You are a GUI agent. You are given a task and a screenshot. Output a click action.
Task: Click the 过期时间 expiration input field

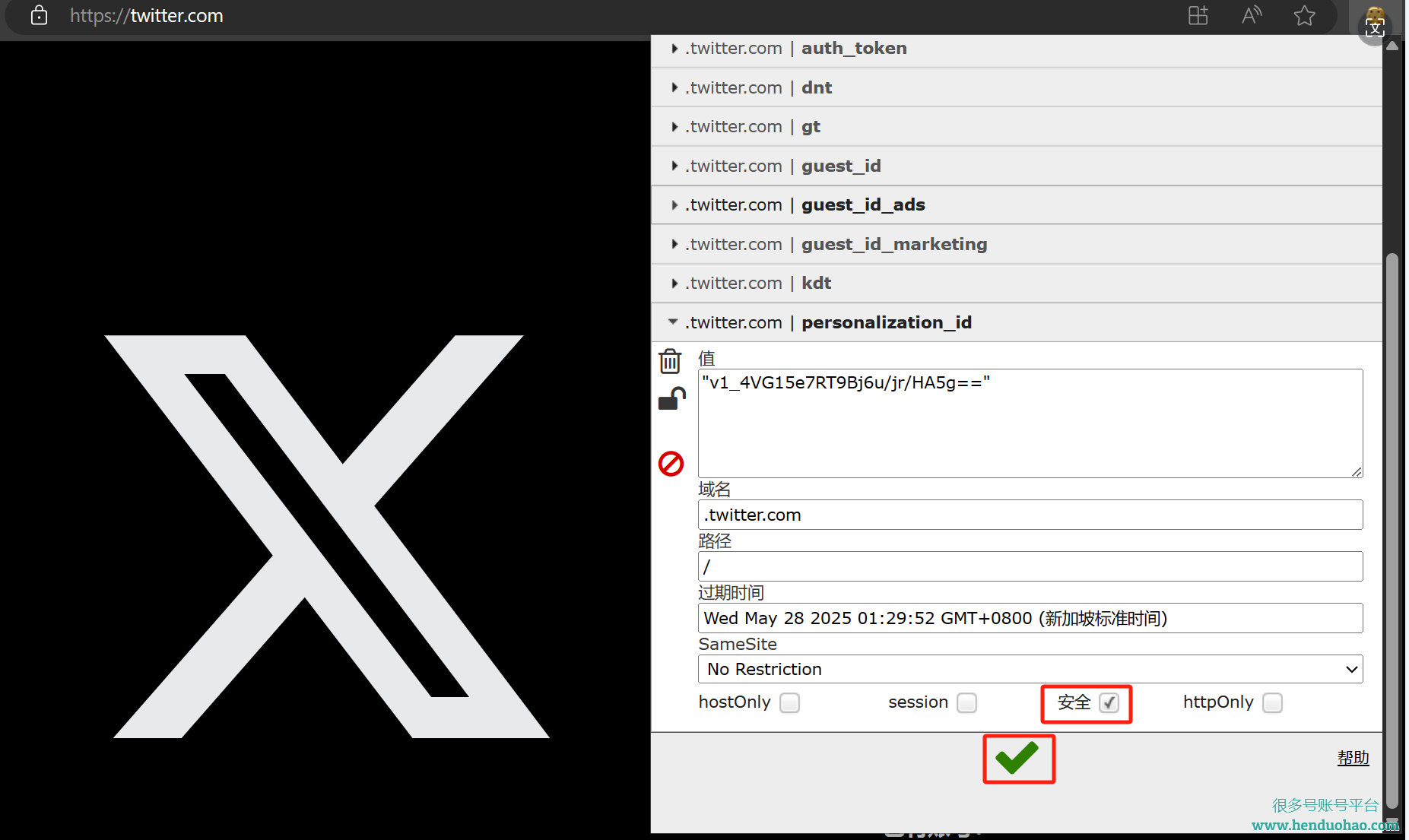[1030, 618]
